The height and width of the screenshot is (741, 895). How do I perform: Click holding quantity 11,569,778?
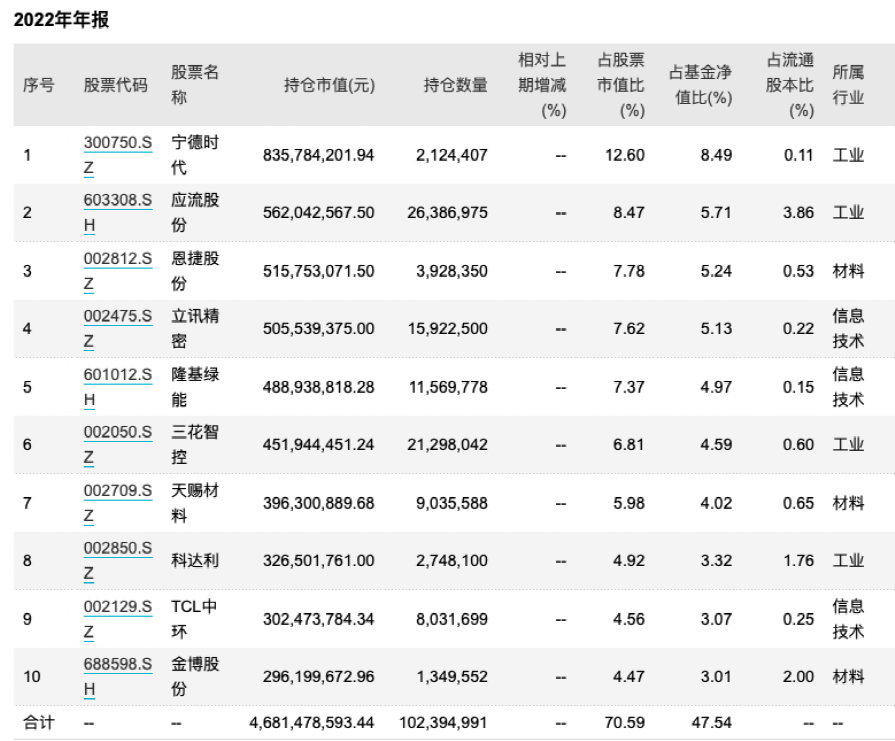tap(448, 388)
